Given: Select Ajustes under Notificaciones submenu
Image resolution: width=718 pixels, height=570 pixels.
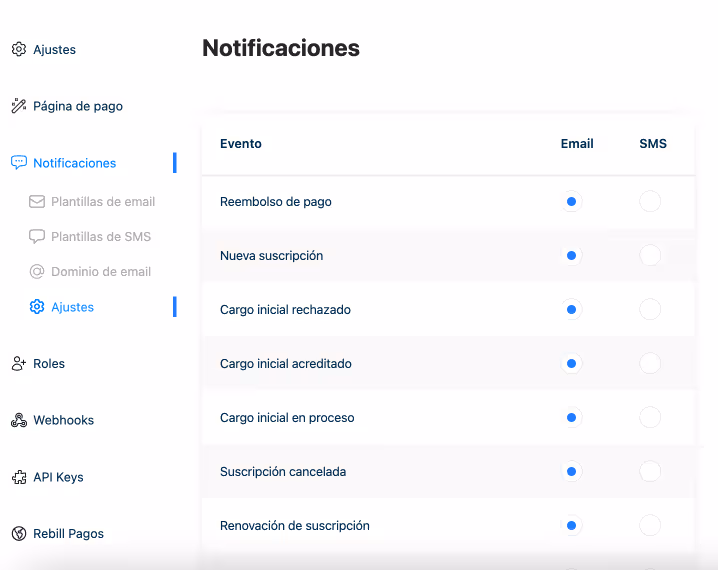Looking at the screenshot, I should 72,307.
